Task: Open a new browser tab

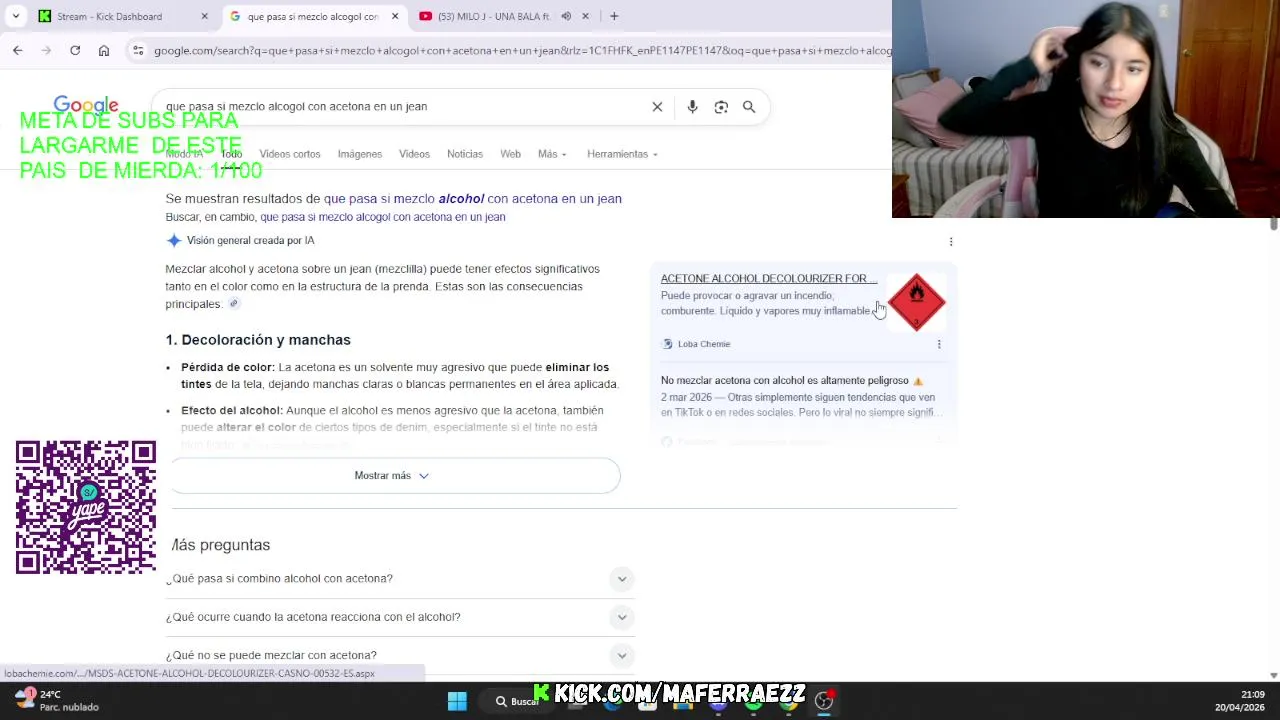Action: click(614, 16)
